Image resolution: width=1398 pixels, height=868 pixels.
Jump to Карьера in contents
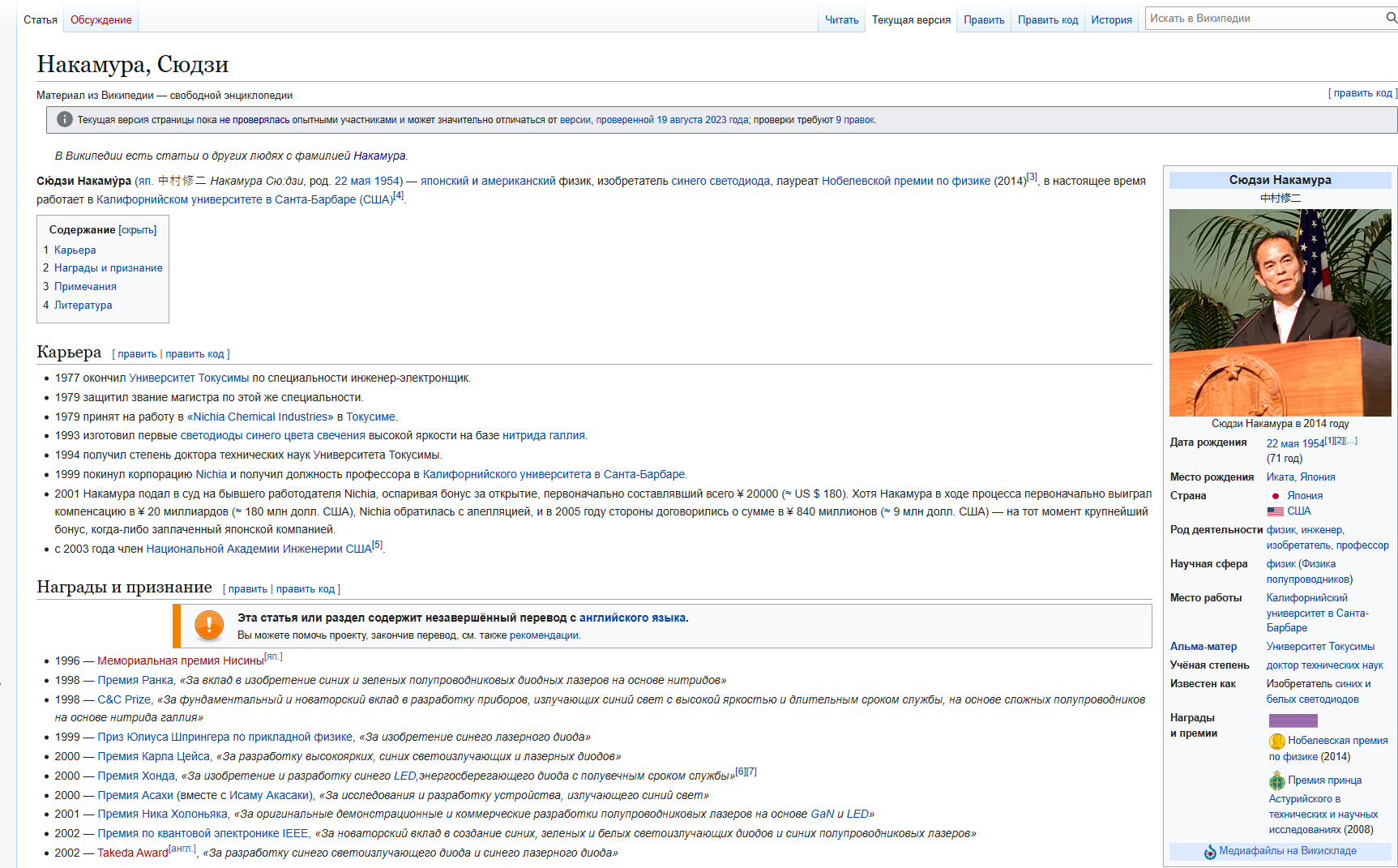pyautogui.click(x=75, y=250)
